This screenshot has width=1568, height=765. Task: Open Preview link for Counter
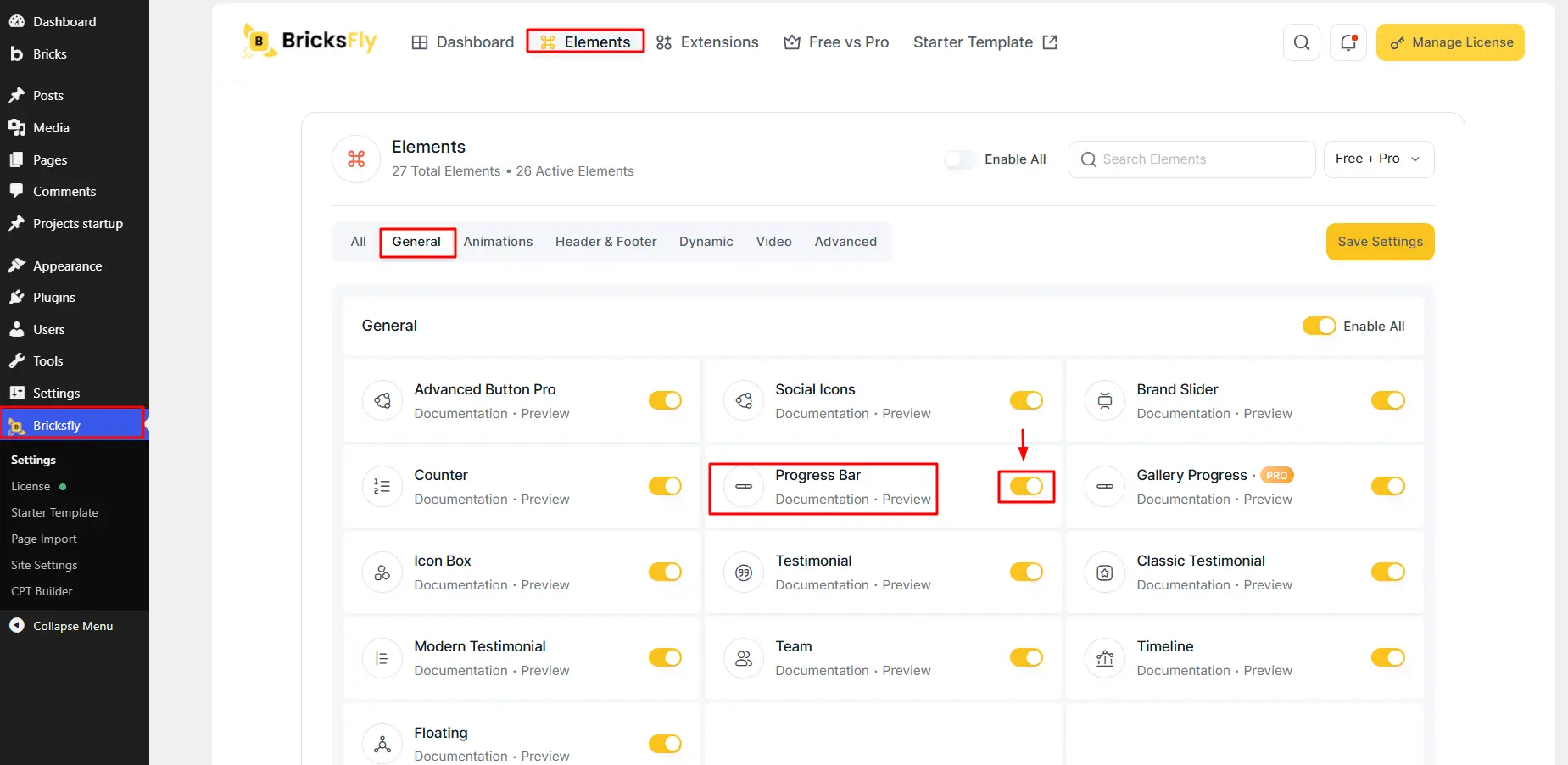[545, 500]
